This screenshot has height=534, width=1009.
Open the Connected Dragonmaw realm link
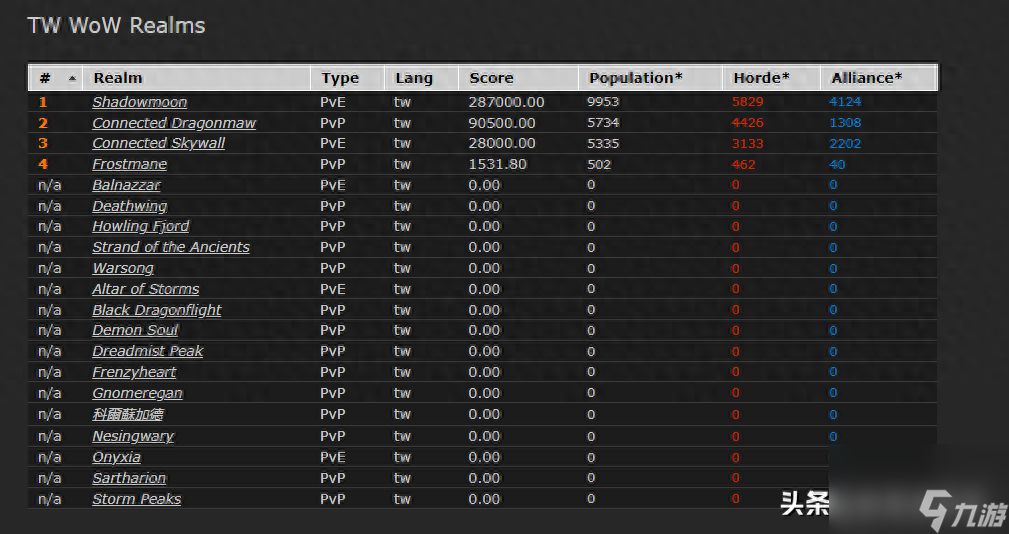pos(174,123)
